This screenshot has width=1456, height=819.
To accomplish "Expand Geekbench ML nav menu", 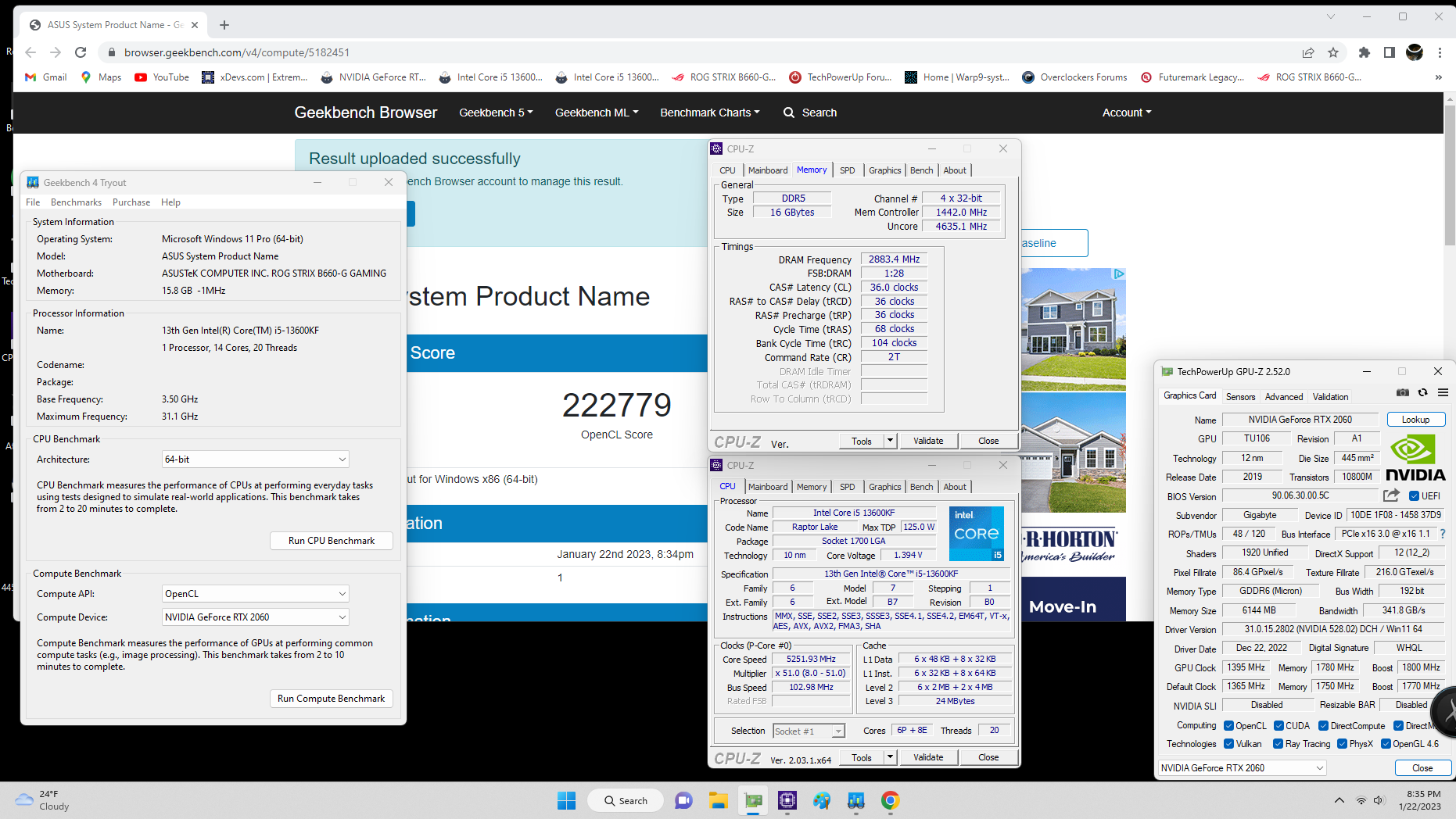I will click(x=597, y=113).
